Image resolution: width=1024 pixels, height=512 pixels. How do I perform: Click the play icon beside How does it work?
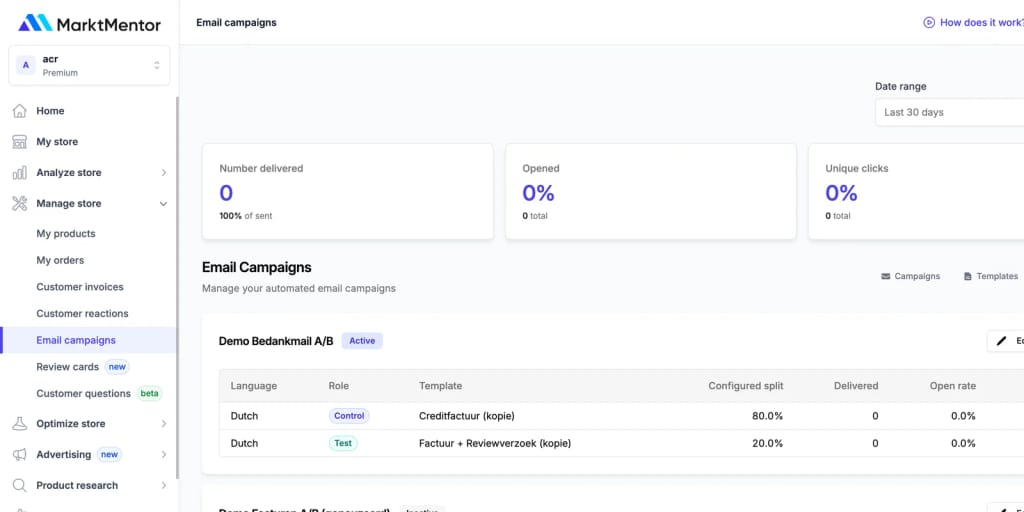929,22
